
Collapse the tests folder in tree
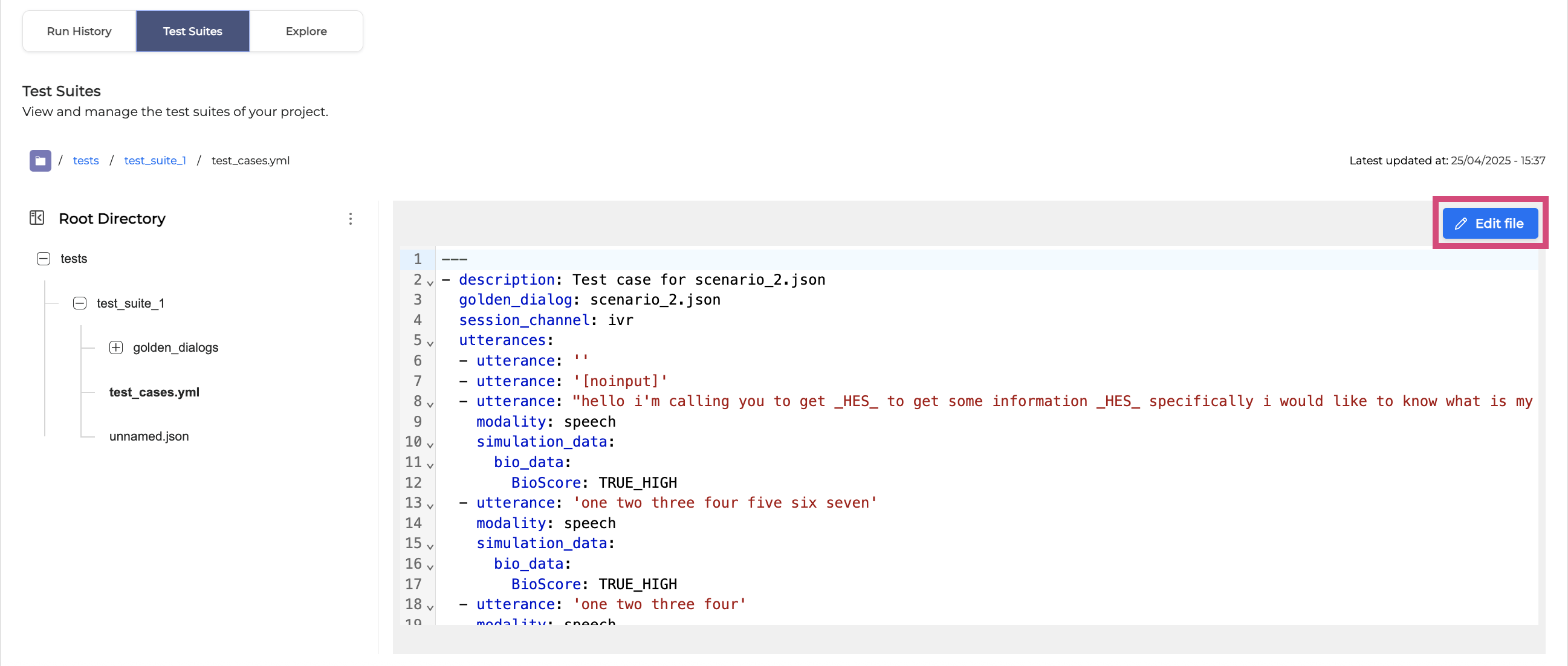pyautogui.click(x=43, y=259)
